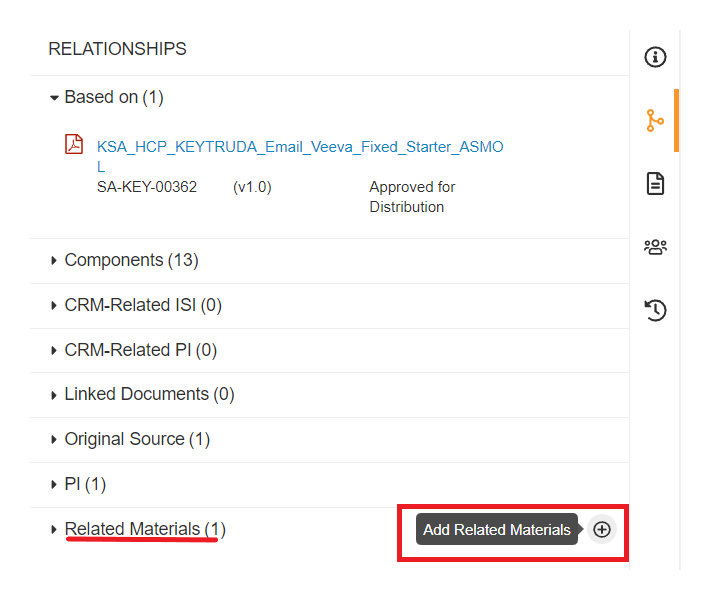The width and height of the screenshot is (710, 599).
Task: Open the Timeline history clock icon
Action: (655, 310)
